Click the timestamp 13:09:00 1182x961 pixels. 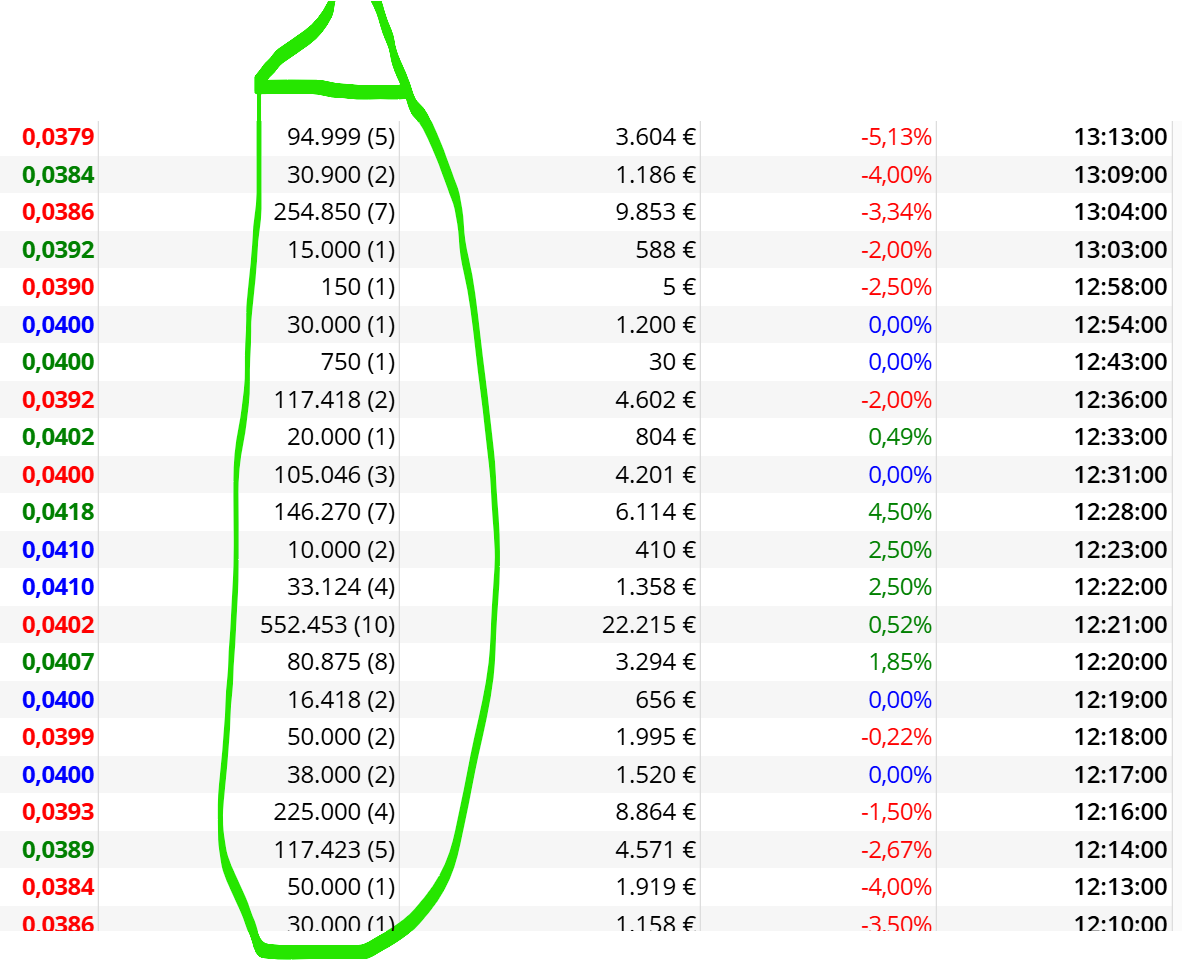tap(1120, 175)
